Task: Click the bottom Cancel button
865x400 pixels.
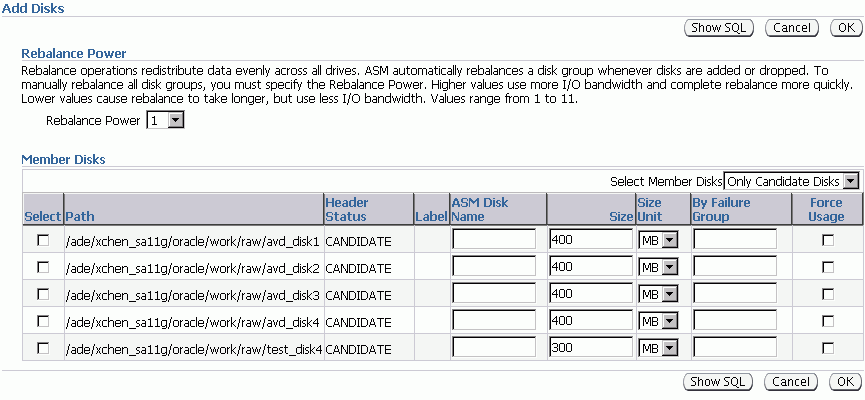Action: pyautogui.click(x=791, y=382)
